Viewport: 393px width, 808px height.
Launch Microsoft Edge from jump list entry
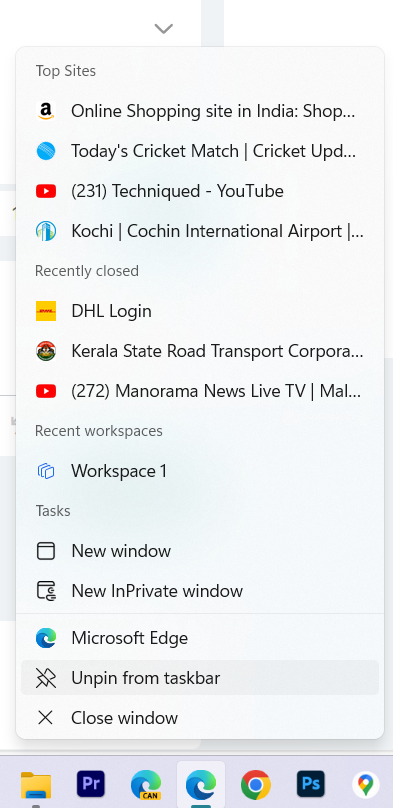coord(200,638)
